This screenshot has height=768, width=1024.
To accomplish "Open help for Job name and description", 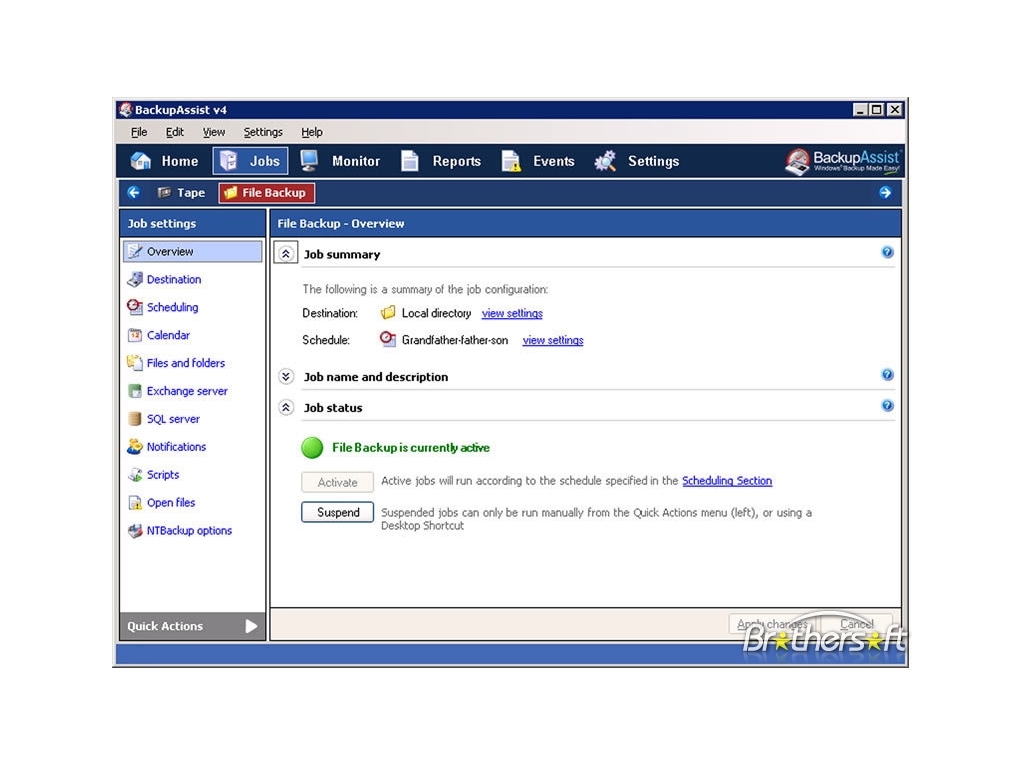I will pyautogui.click(x=887, y=375).
